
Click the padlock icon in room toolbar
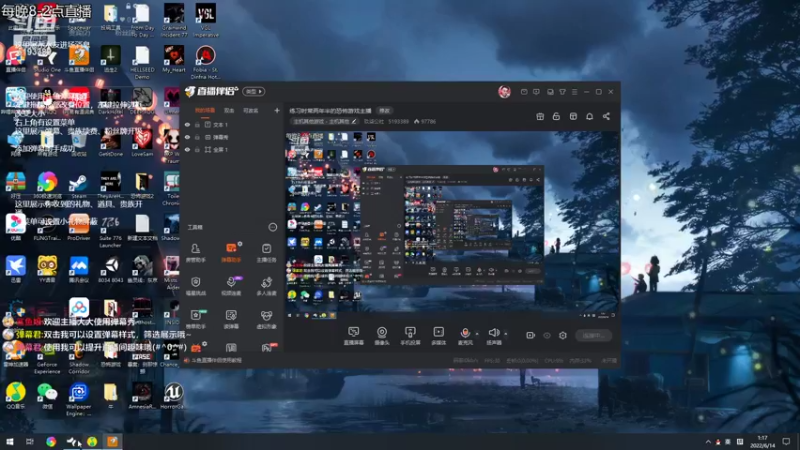point(556,116)
